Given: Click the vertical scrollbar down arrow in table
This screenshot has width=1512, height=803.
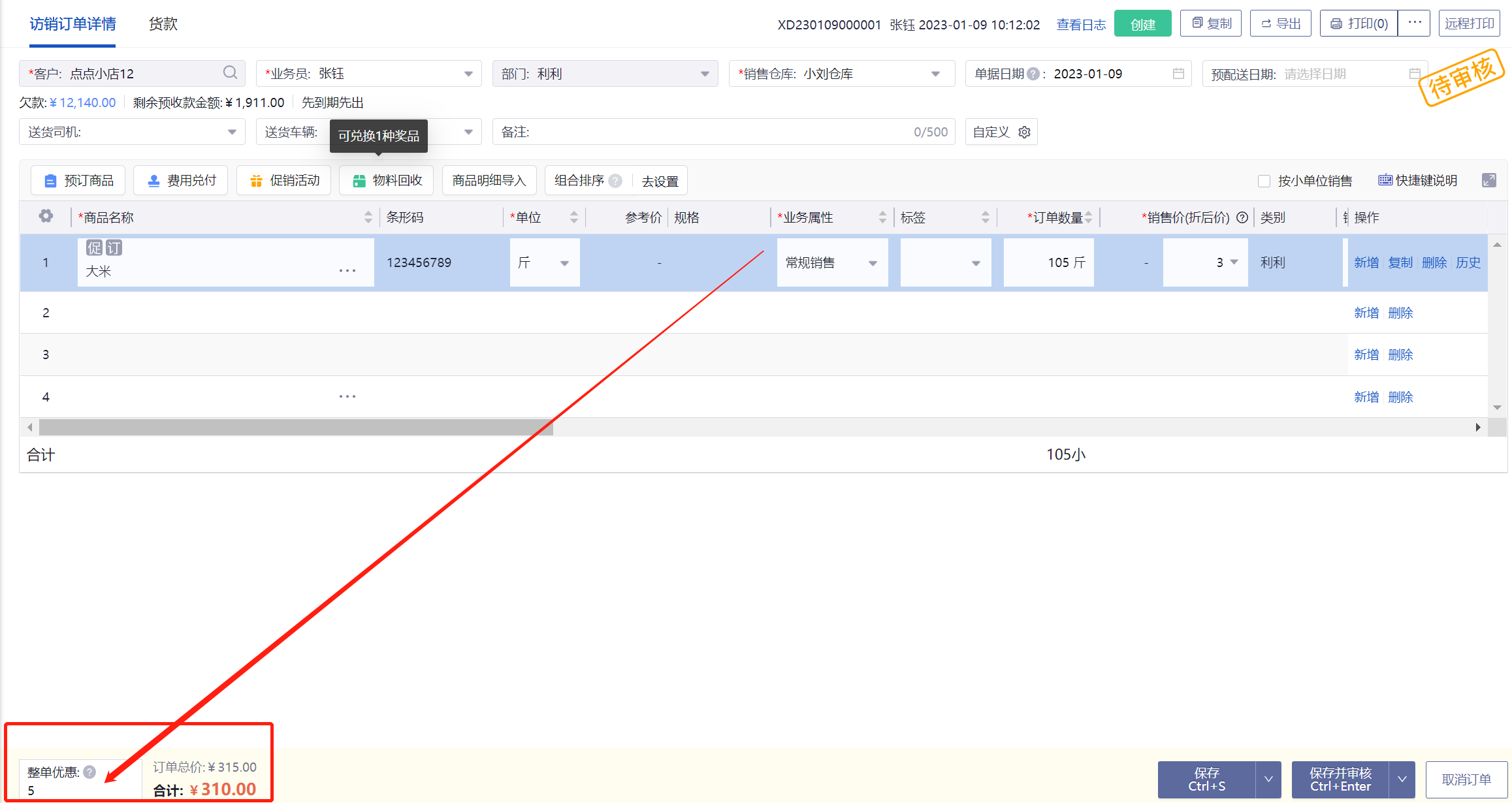Looking at the screenshot, I should point(1497,407).
